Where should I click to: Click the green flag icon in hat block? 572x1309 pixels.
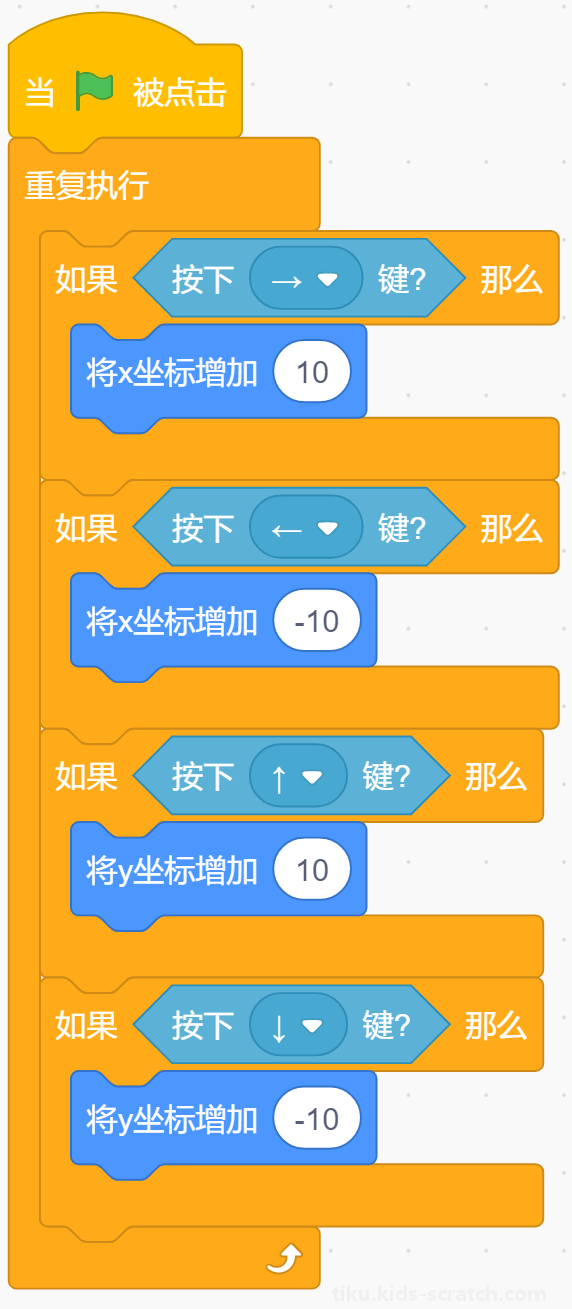(x=95, y=92)
